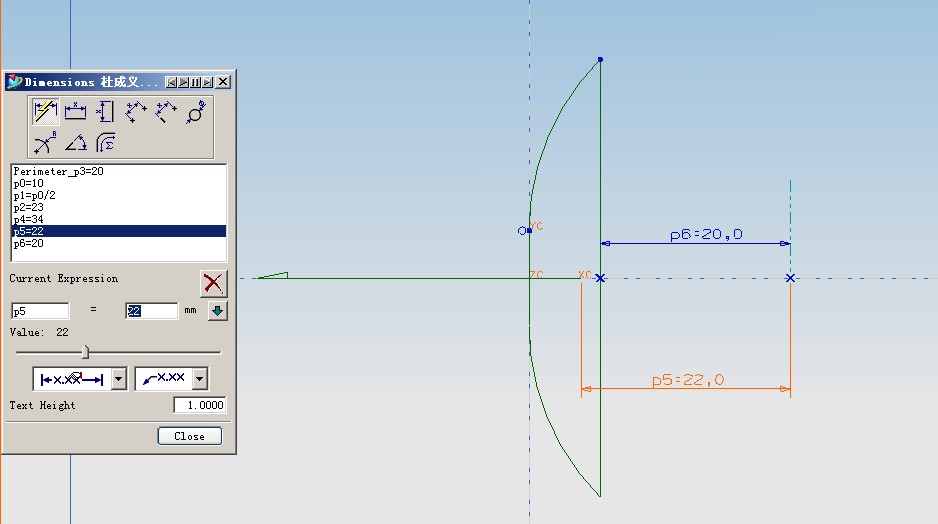938x524 pixels.
Task: Open dimension placement style dropdown
Action: 119,379
